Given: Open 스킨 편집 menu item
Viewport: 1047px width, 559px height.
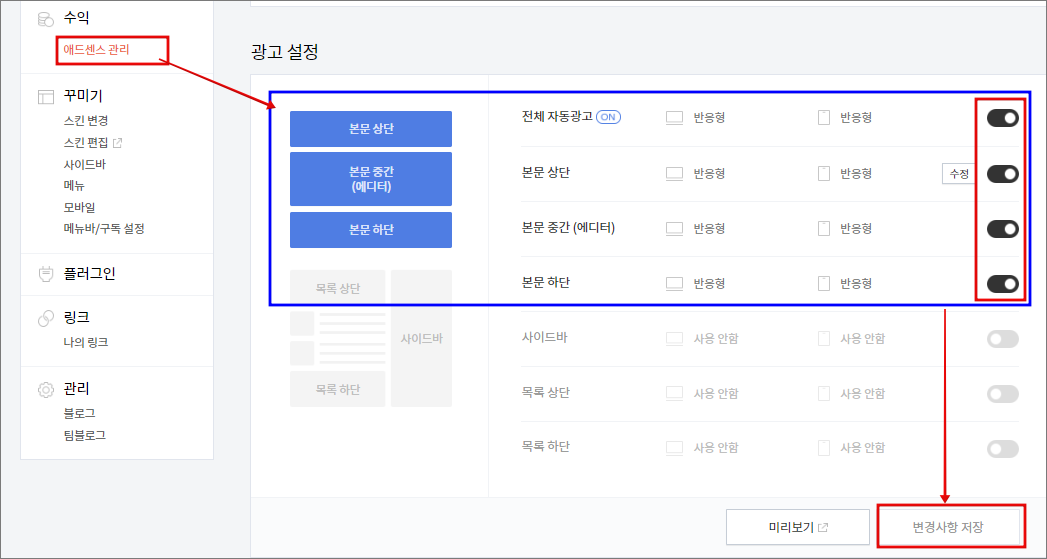Looking at the screenshot, I should pos(86,142).
